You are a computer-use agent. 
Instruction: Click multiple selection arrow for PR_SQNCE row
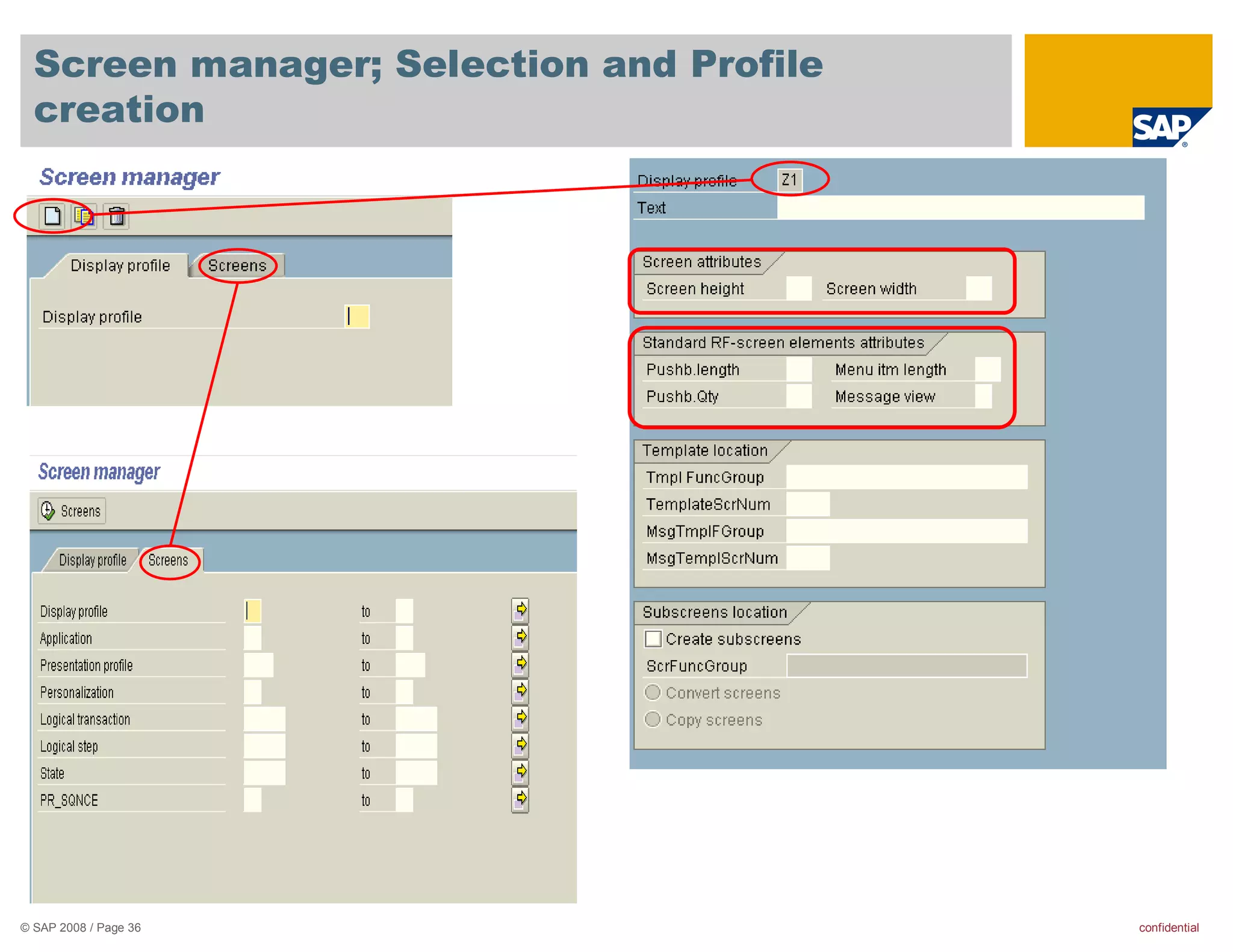pos(520,799)
